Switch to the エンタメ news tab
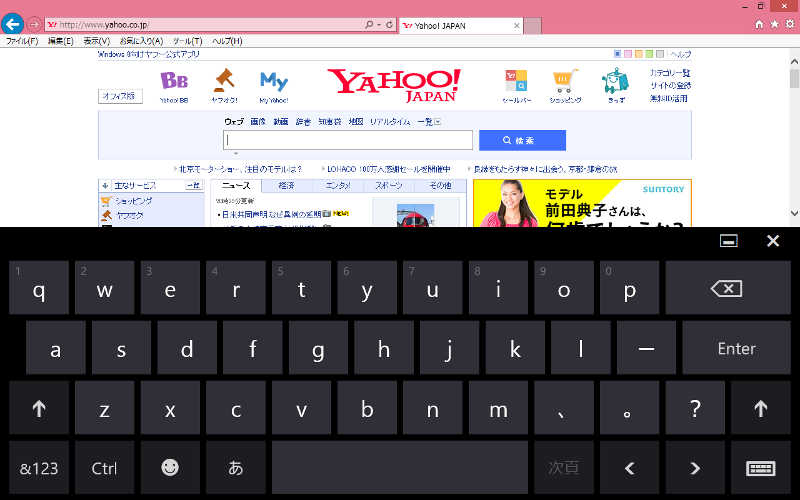The height and width of the screenshot is (500, 800). 338,186
